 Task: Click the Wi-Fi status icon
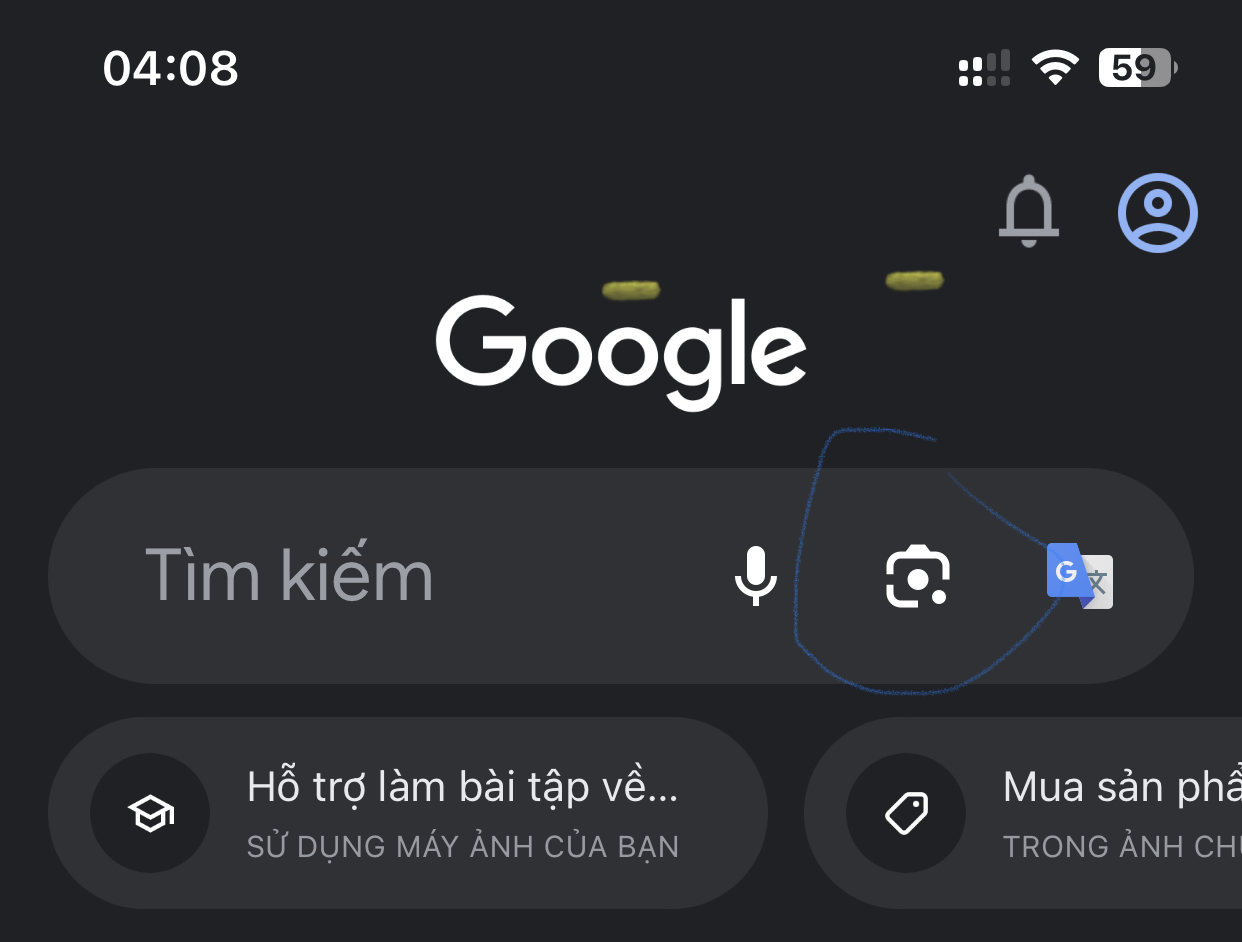click(1055, 69)
